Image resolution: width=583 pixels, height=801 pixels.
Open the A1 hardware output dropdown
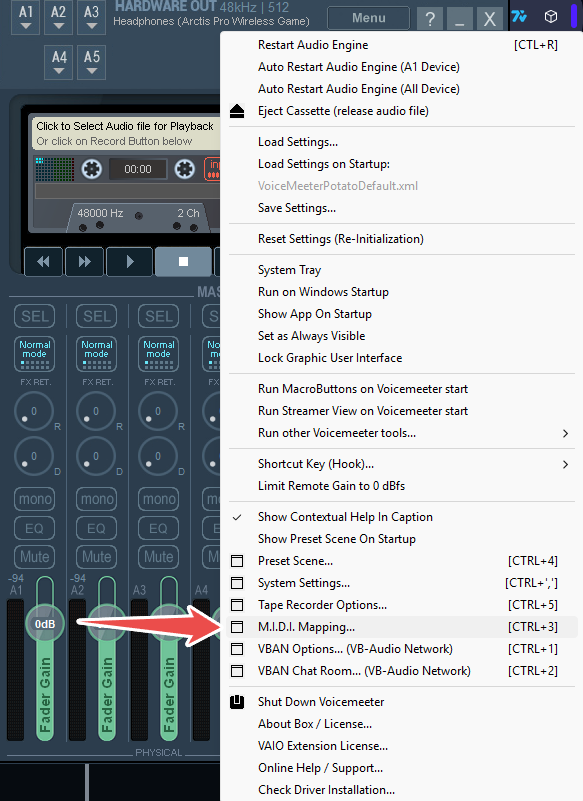tap(26, 17)
